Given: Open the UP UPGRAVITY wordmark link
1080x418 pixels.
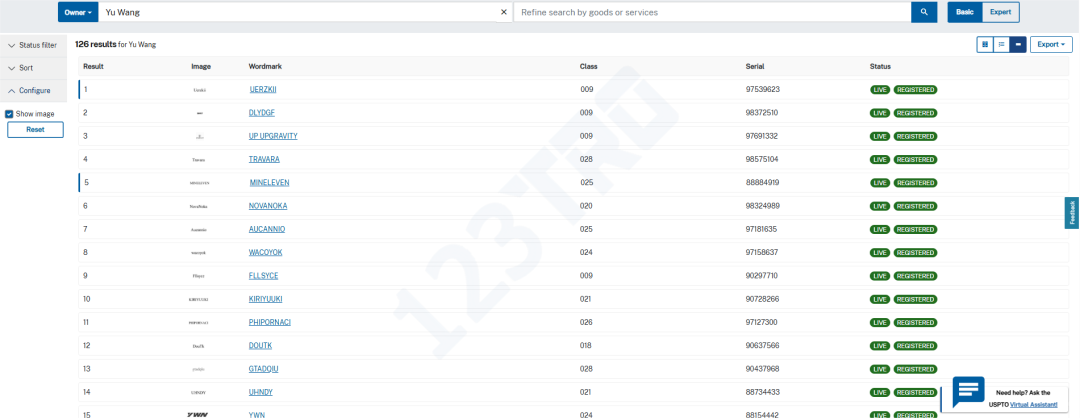Looking at the screenshot, I should 273,136.
